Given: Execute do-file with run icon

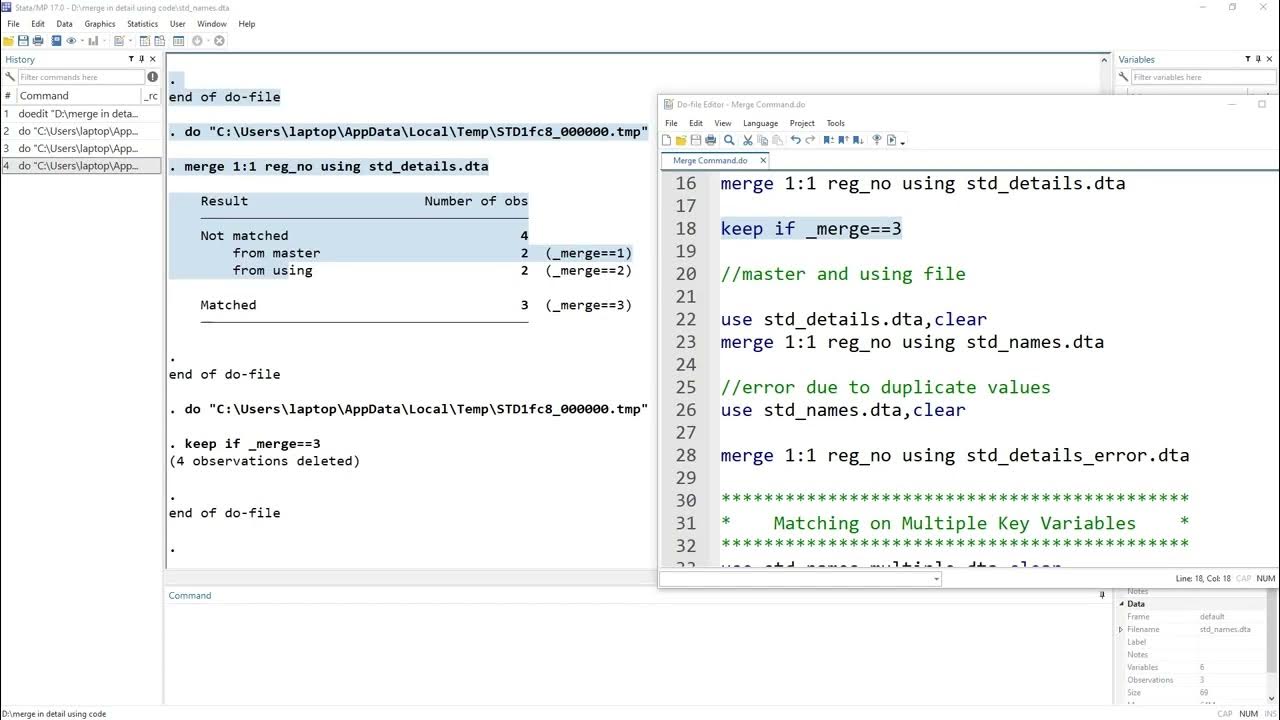Looking at the screenshot, I should 891,140.
